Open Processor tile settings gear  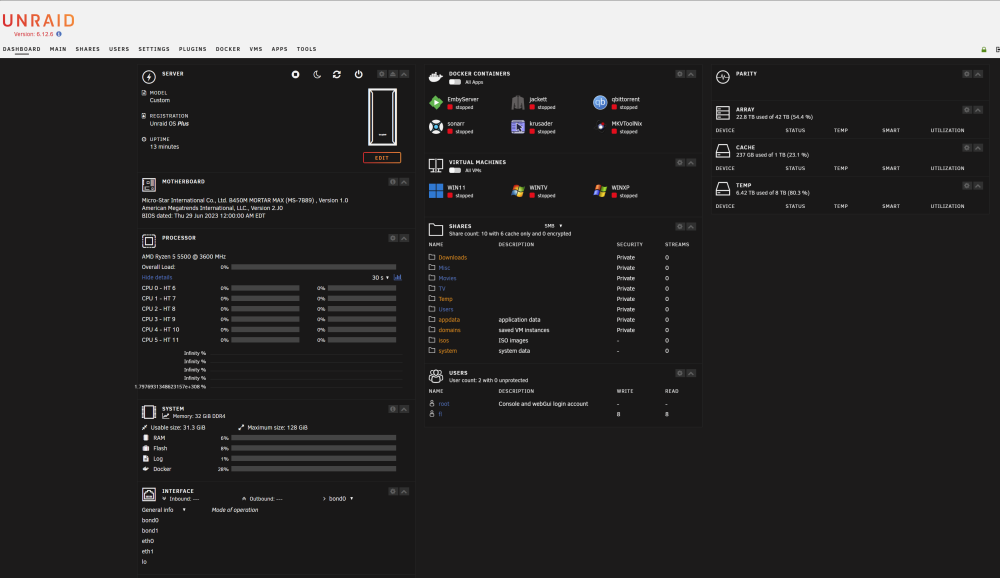[393, 238]
